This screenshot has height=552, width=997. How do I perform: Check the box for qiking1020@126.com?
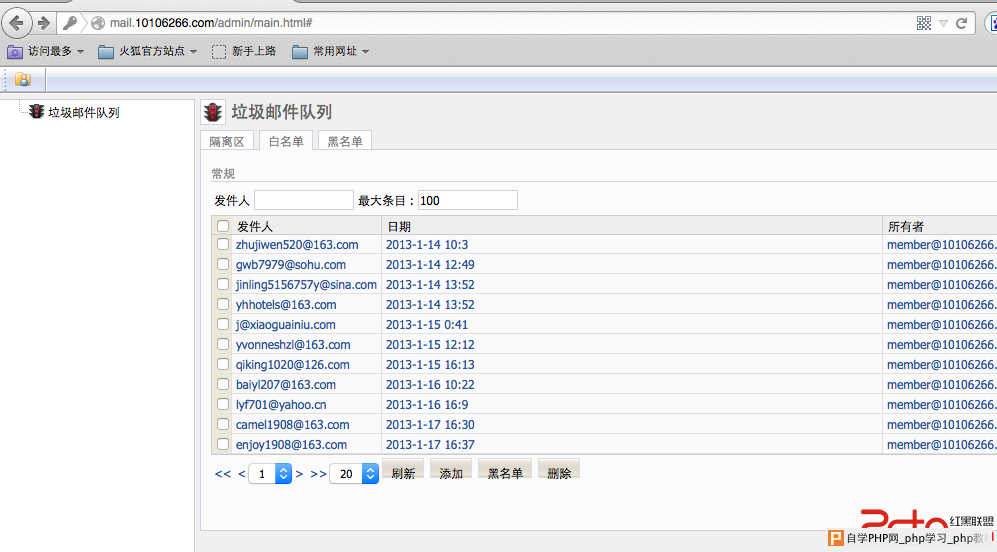[223, 364]
